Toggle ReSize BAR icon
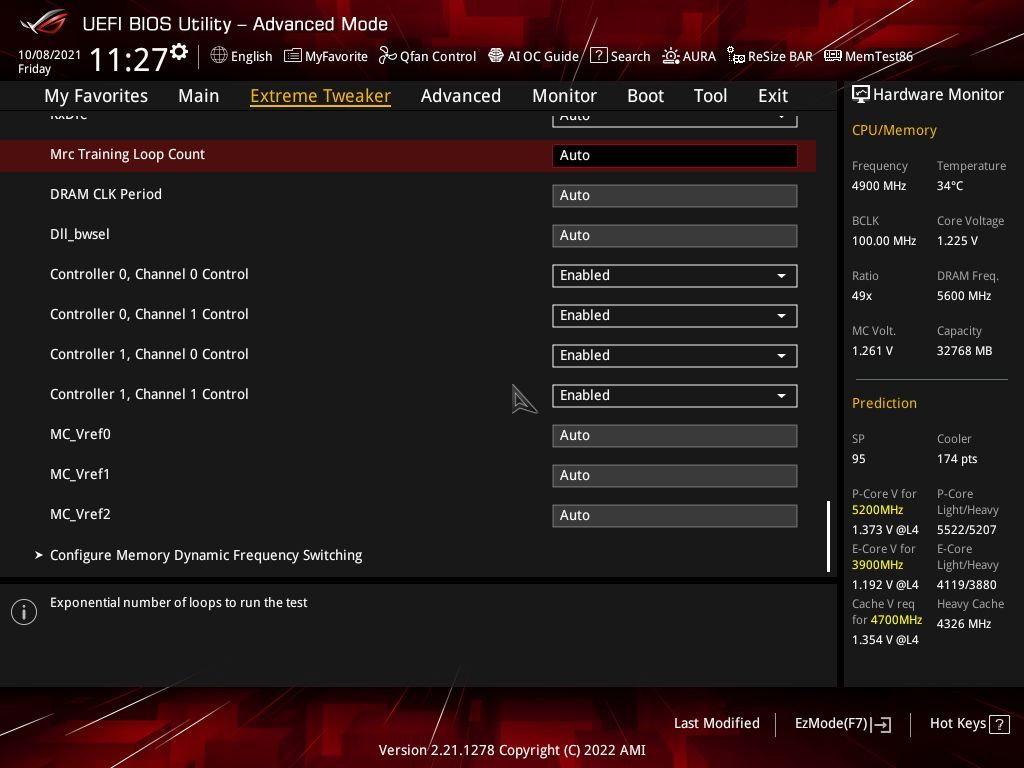Screen dimensions: 1024x768 coord(736,56)
